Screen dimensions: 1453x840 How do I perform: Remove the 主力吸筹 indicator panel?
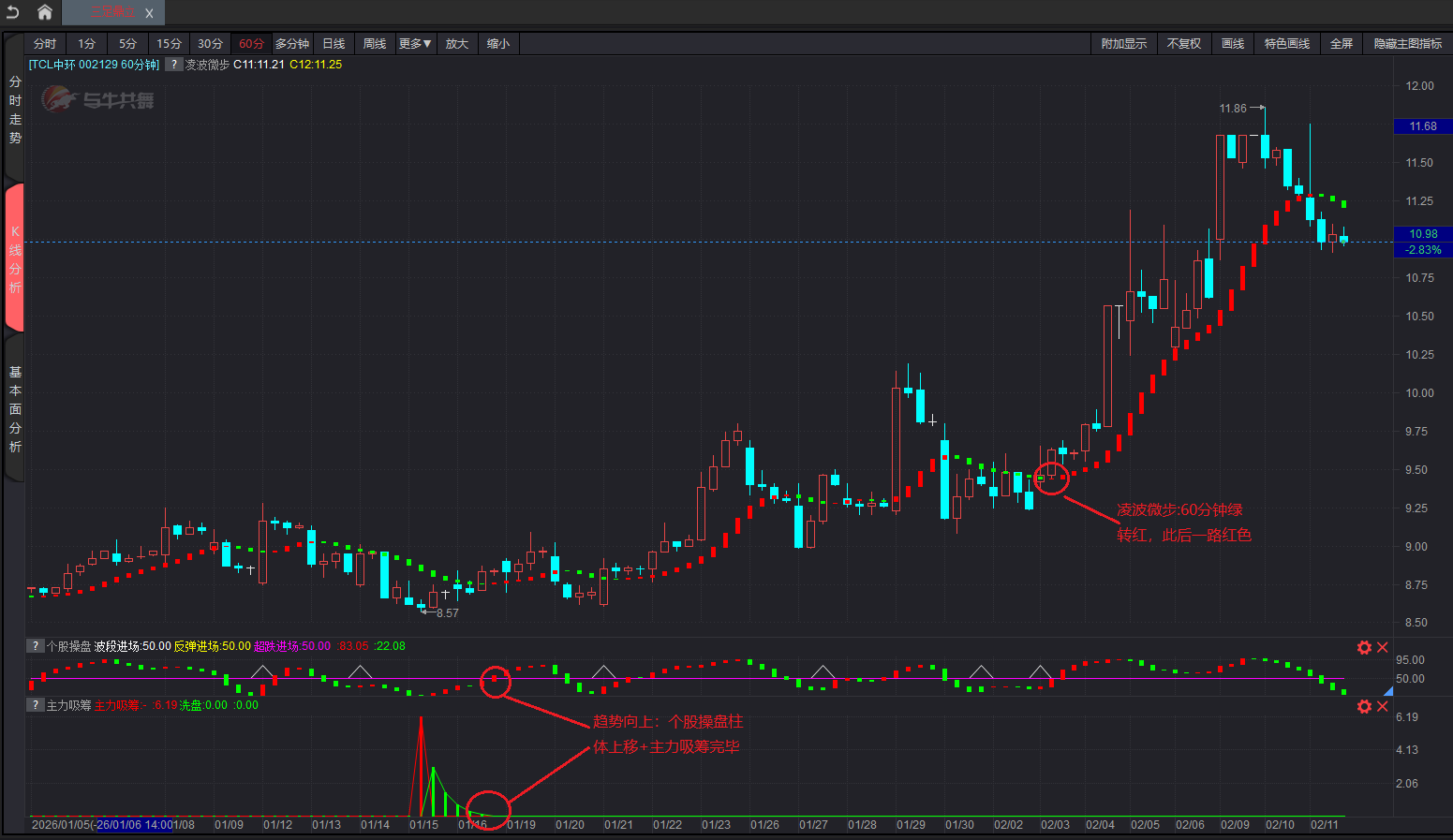pyautogui.click(x=1382, y=706)
